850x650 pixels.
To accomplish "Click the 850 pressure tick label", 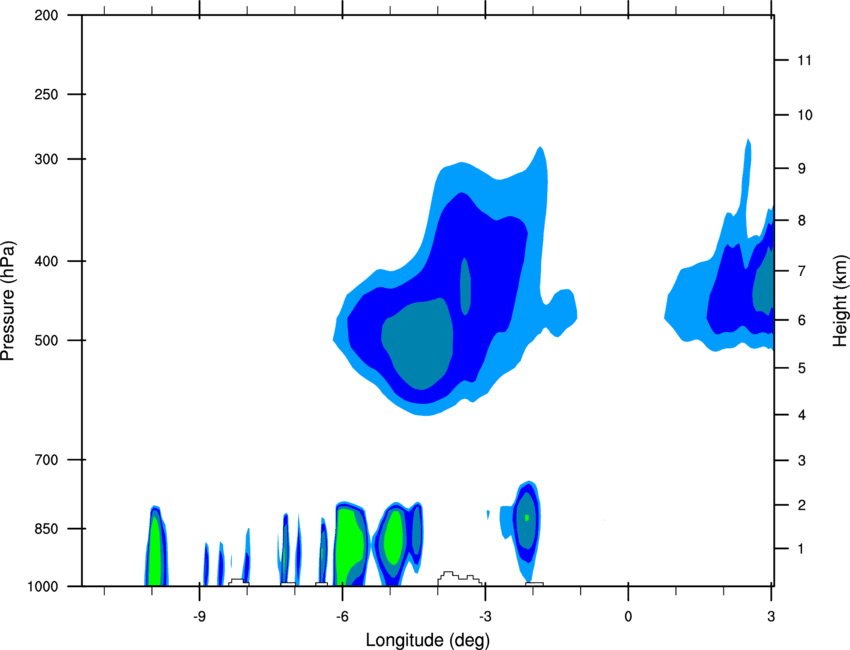I will pos(46,529).
